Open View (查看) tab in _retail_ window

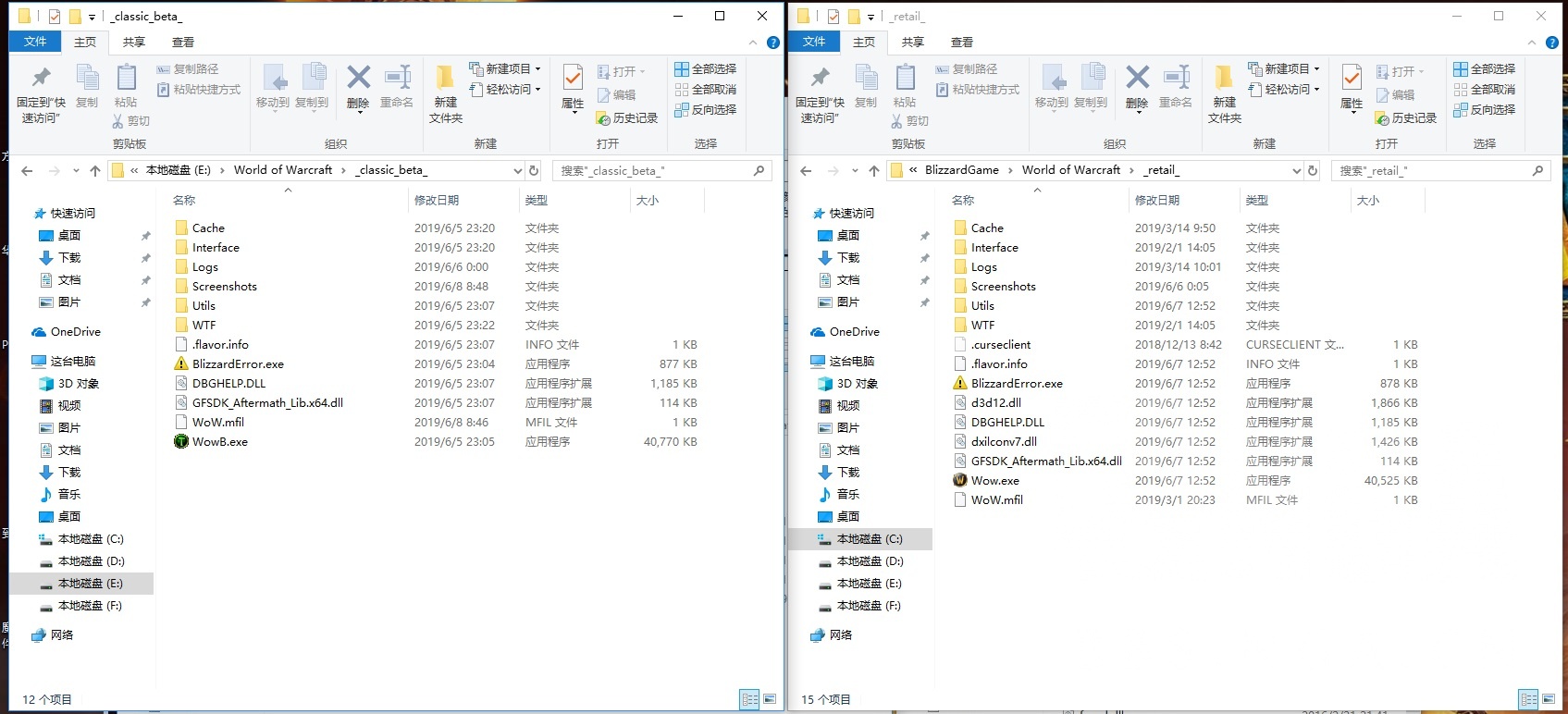(x=962, y=43)
